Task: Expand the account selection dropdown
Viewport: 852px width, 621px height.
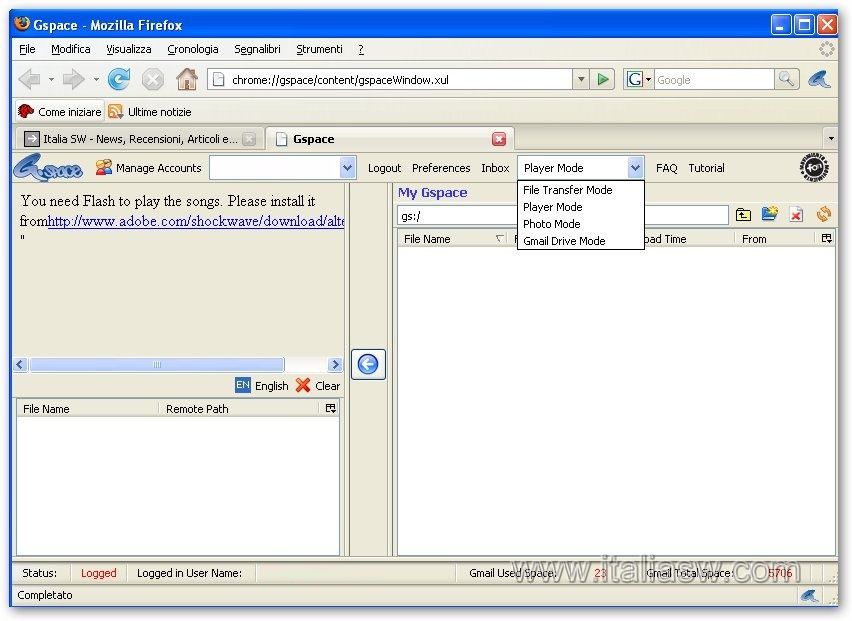Action: coord(347,168)
